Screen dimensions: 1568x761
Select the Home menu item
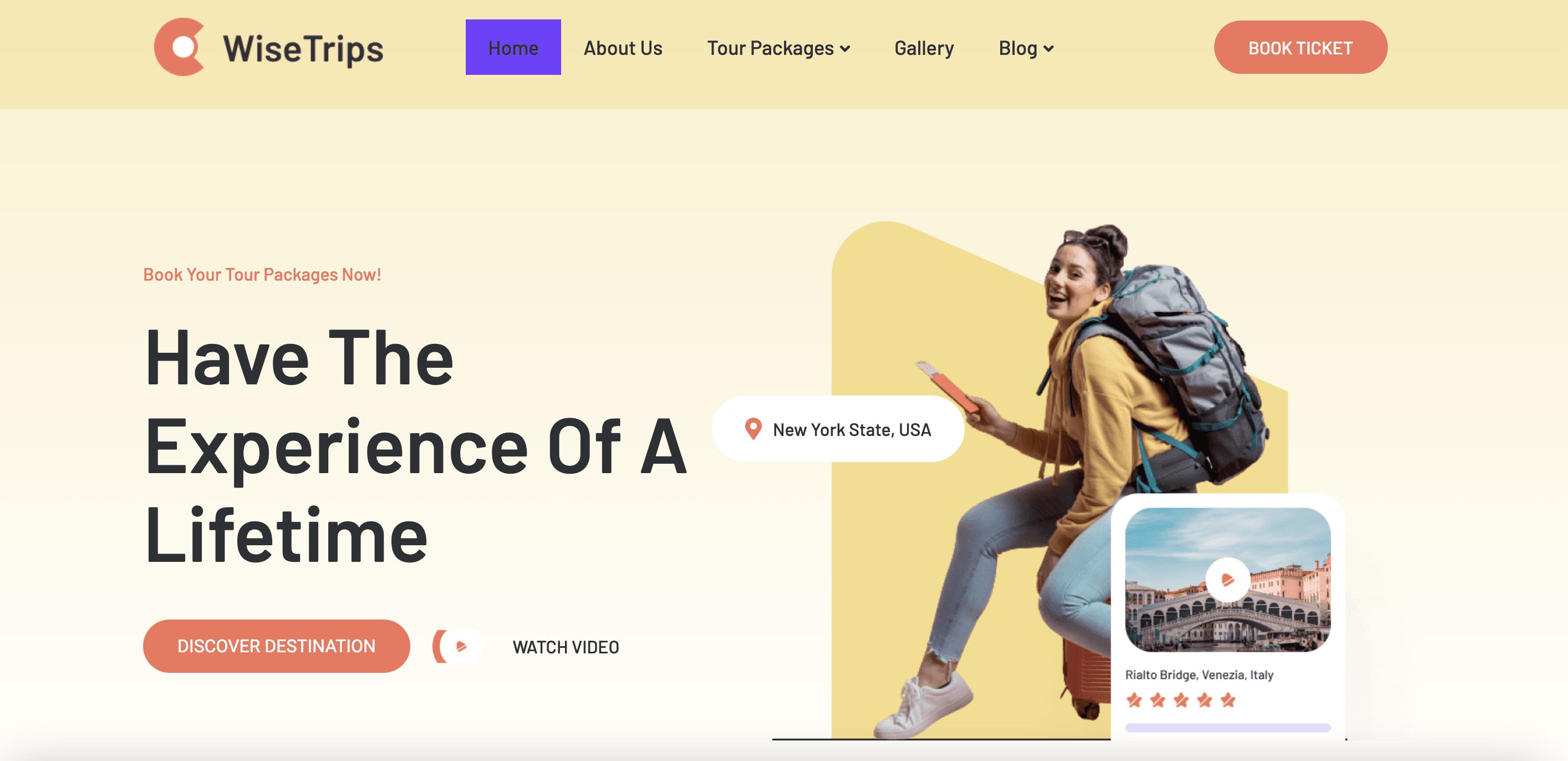click(x=513, y=47)
